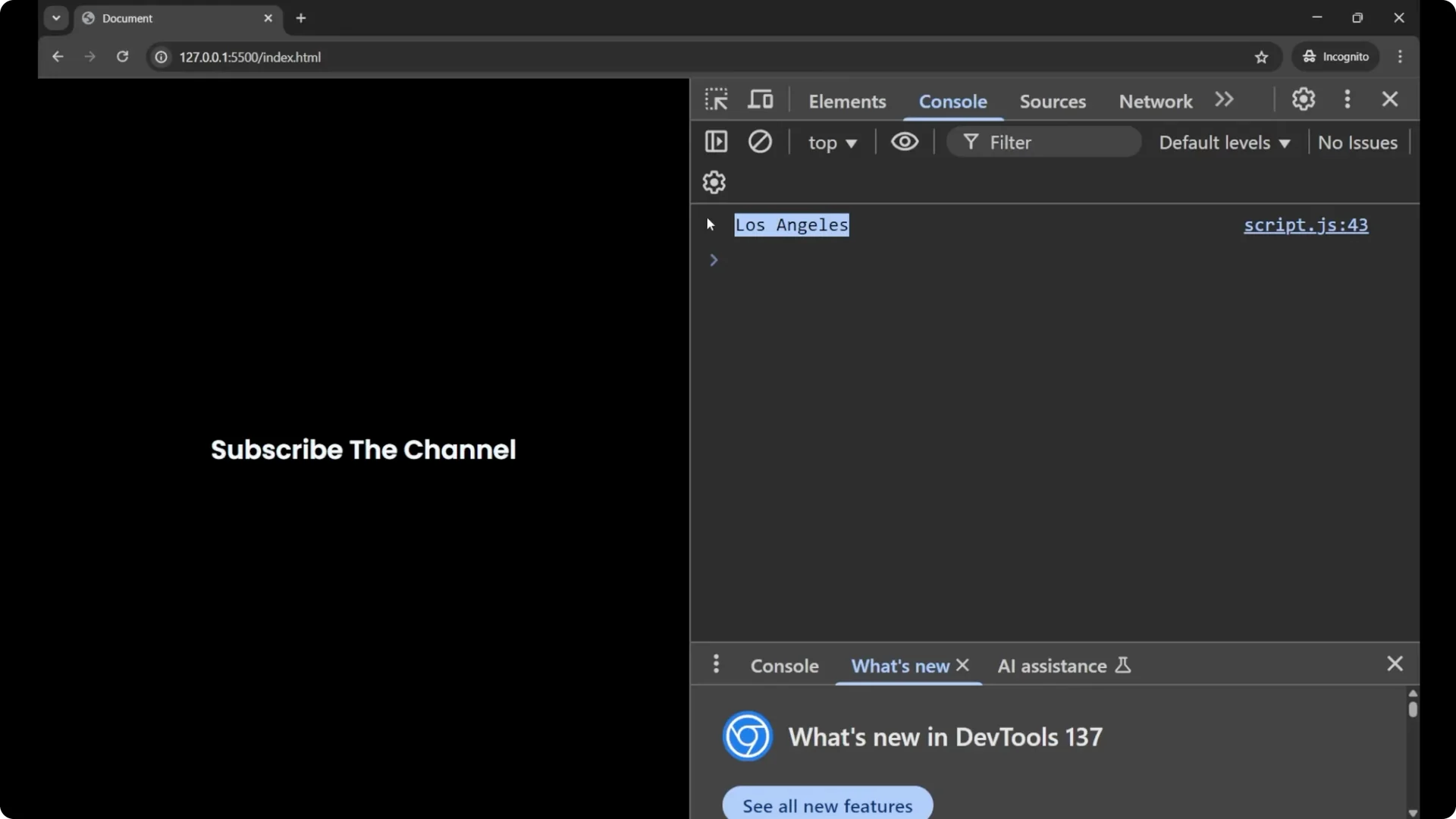This screenshot has height=819, width=1456.
Task: Clear the console
Action: (x=761, y=142)
